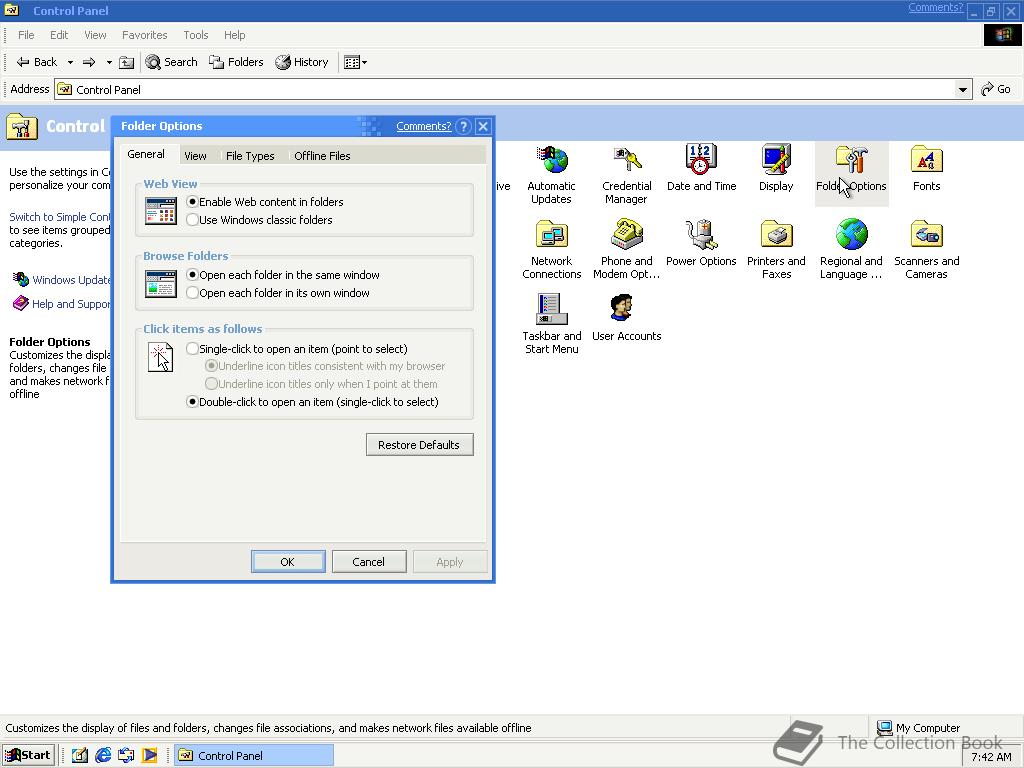Select Open each folder in its own window
The width and height of the screenshot is (1024, 768).
point(278,293)
